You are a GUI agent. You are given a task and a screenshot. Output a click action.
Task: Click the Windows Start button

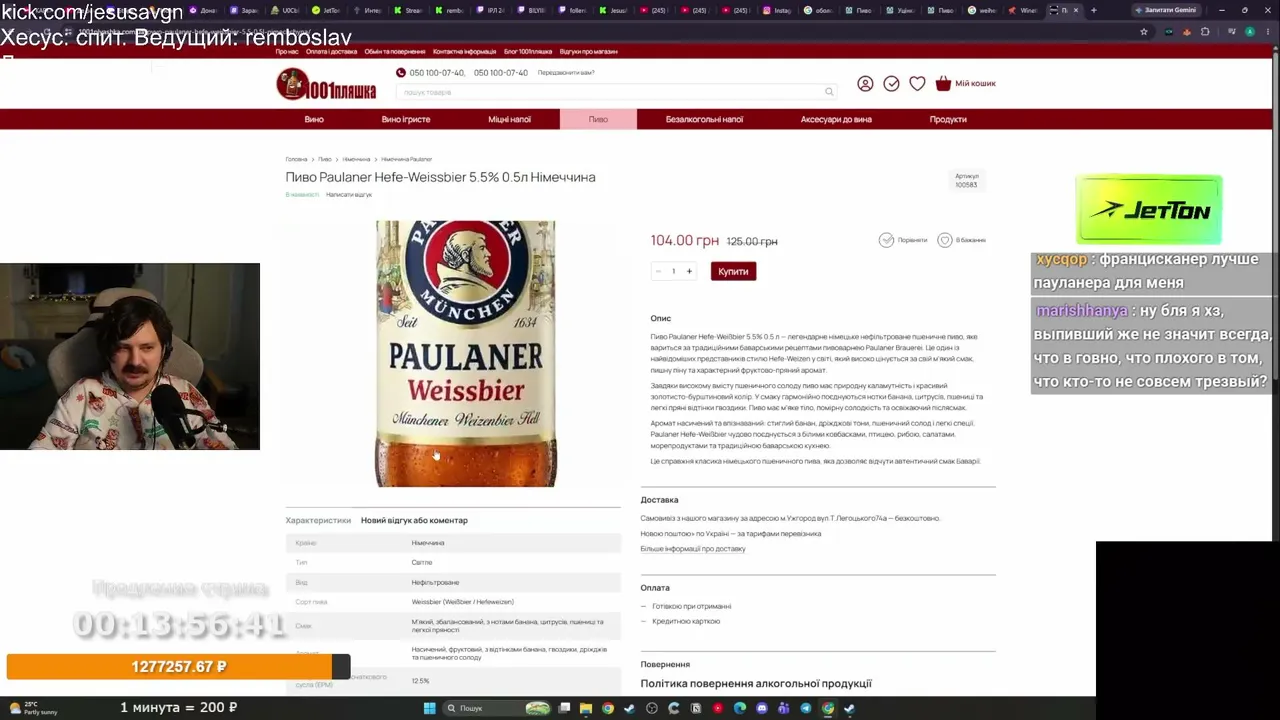pos(430,708)
